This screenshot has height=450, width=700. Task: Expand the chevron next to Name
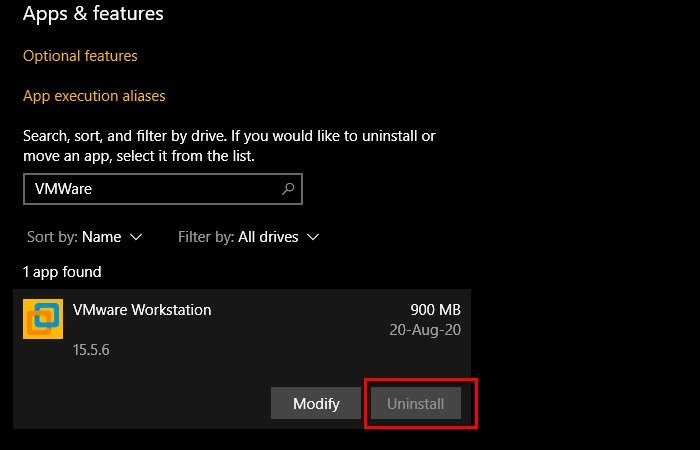tap(137, 237)
